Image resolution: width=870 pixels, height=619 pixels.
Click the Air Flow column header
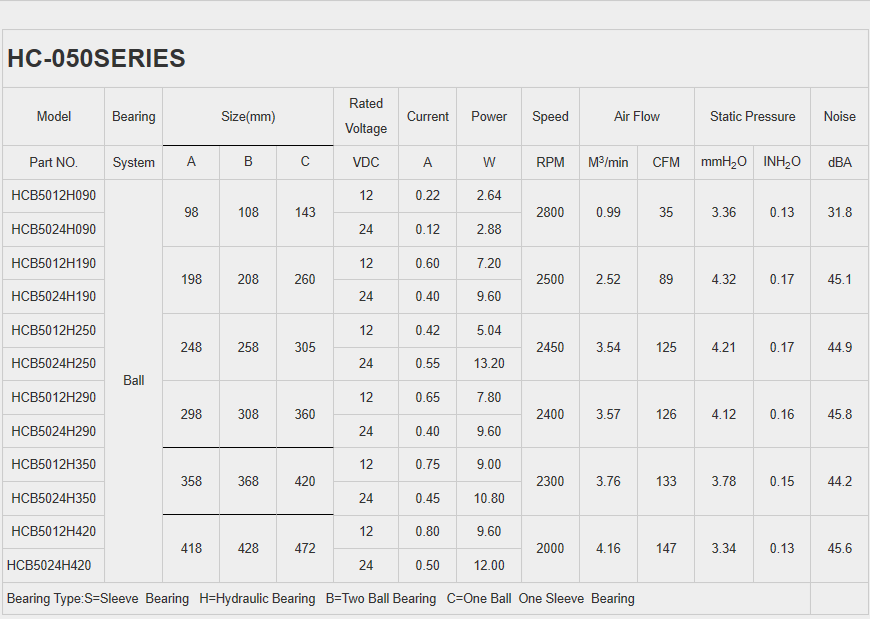click(637, 116)
